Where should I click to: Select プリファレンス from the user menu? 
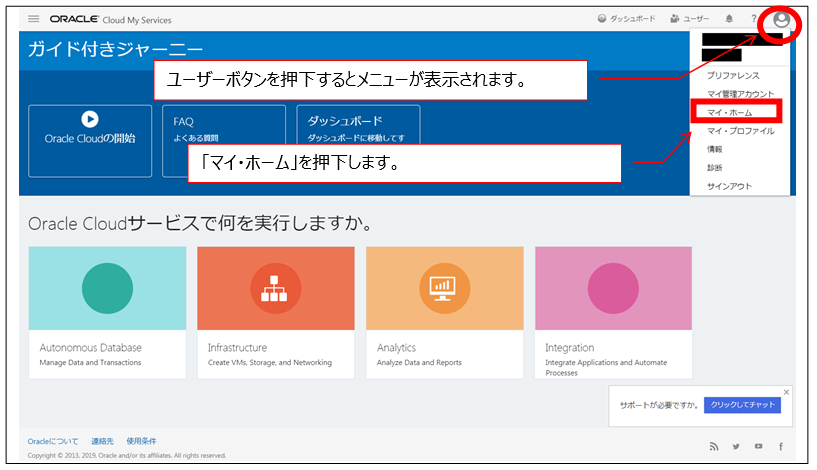(x=733, y=76)
